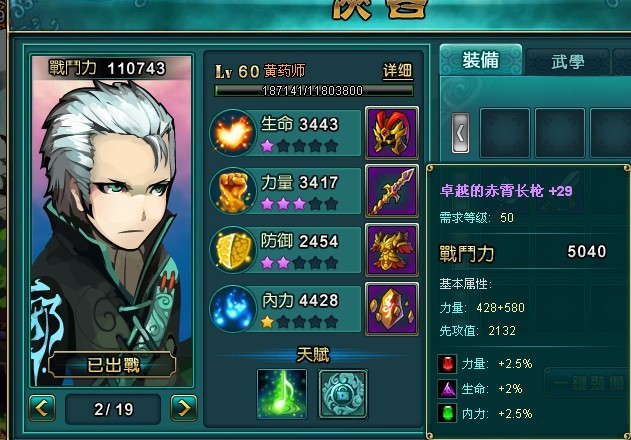Select the crimson spear weapon slot

tap(392, 192)
